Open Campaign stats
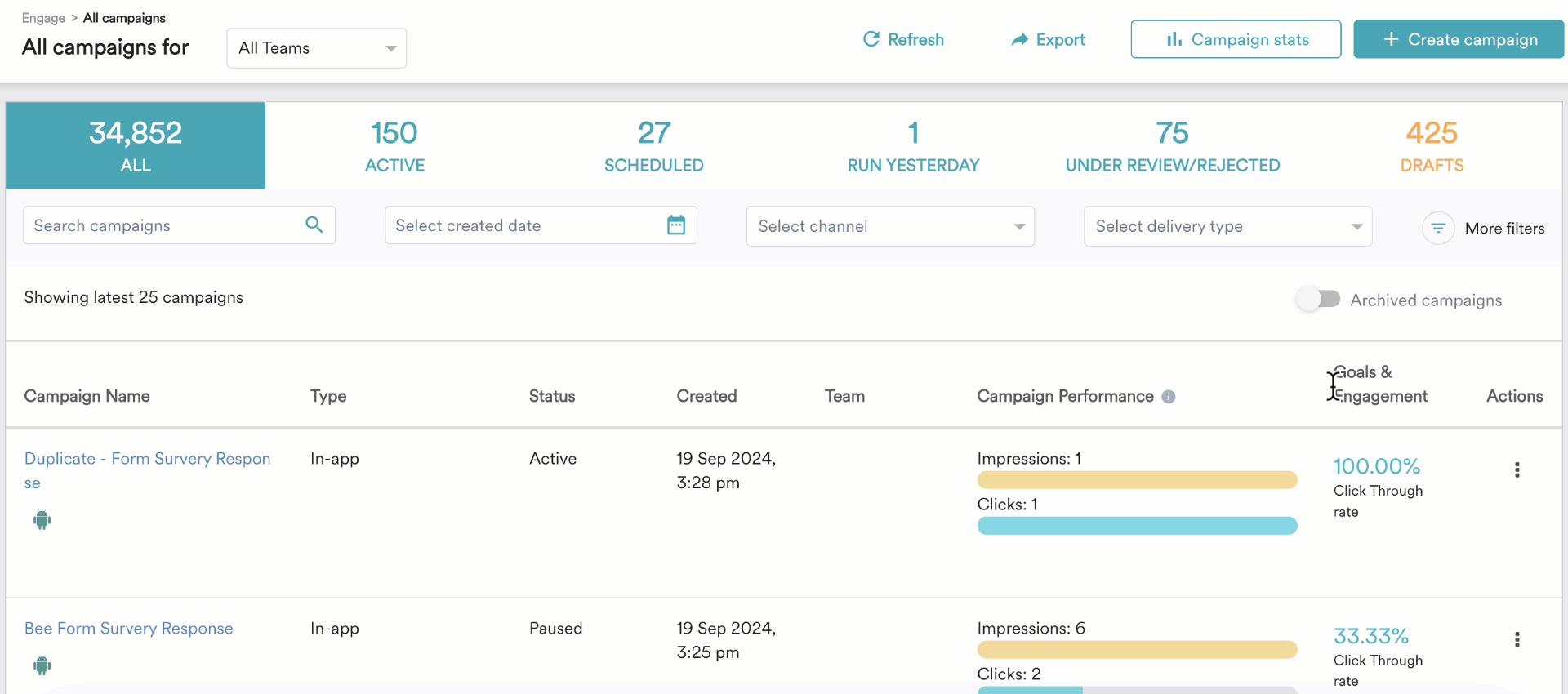1568x694 pixels. (1236, 39)
